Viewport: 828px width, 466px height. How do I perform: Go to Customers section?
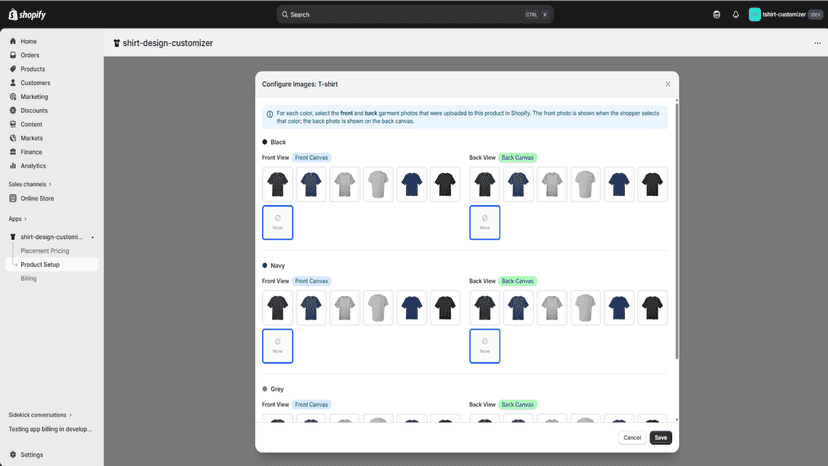[x=35, y=82]
